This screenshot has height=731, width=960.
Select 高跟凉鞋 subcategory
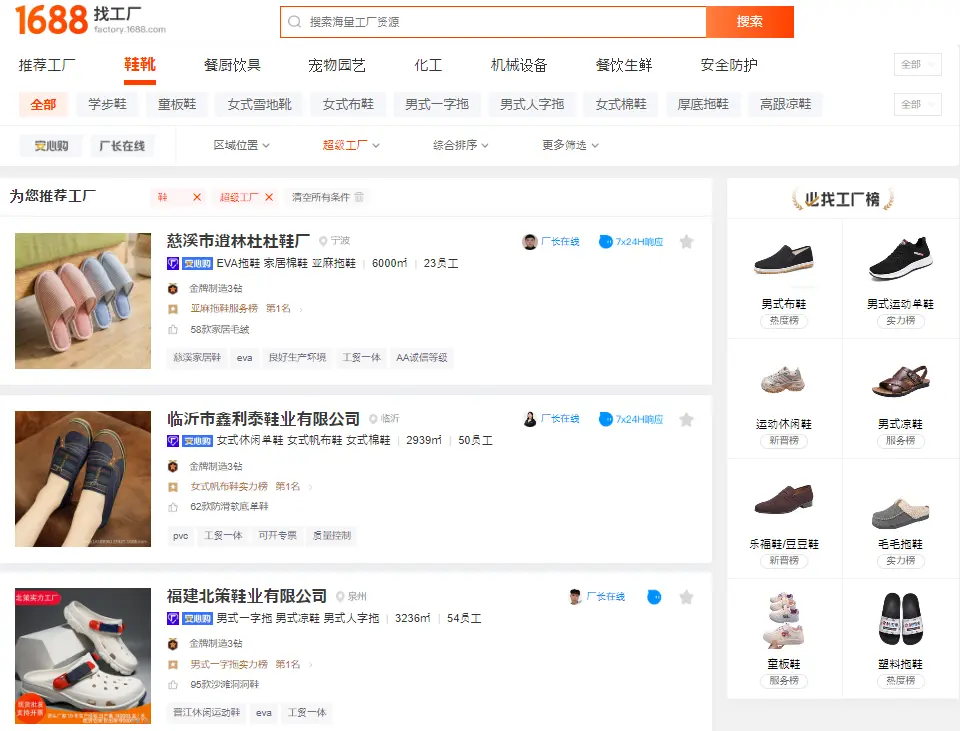pos(786,105)
